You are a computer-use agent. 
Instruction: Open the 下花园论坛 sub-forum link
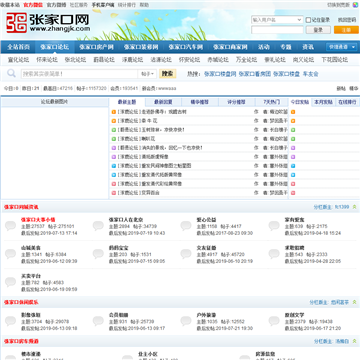(335, 60)
